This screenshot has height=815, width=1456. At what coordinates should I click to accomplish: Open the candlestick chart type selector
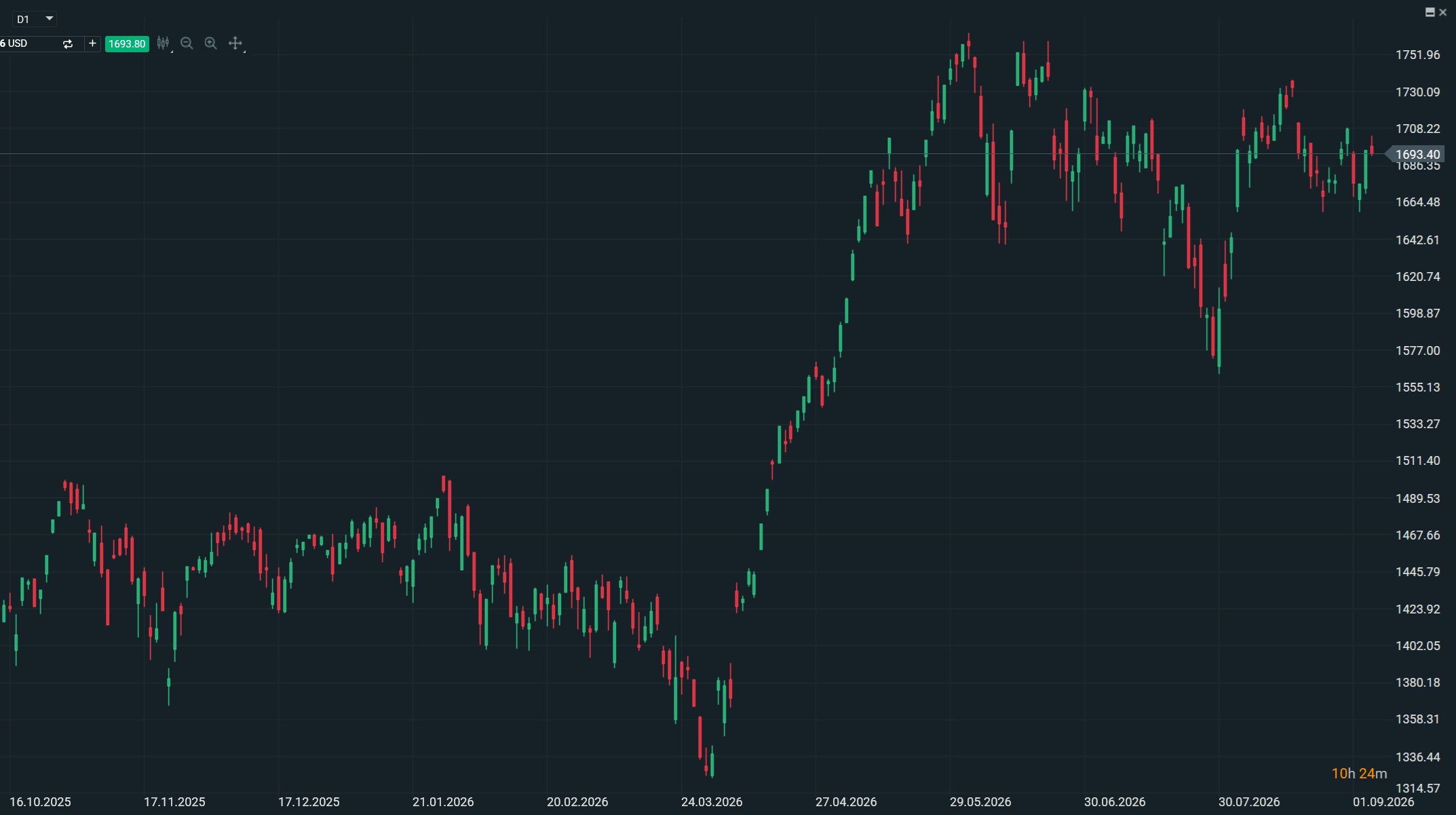(164, 43)
